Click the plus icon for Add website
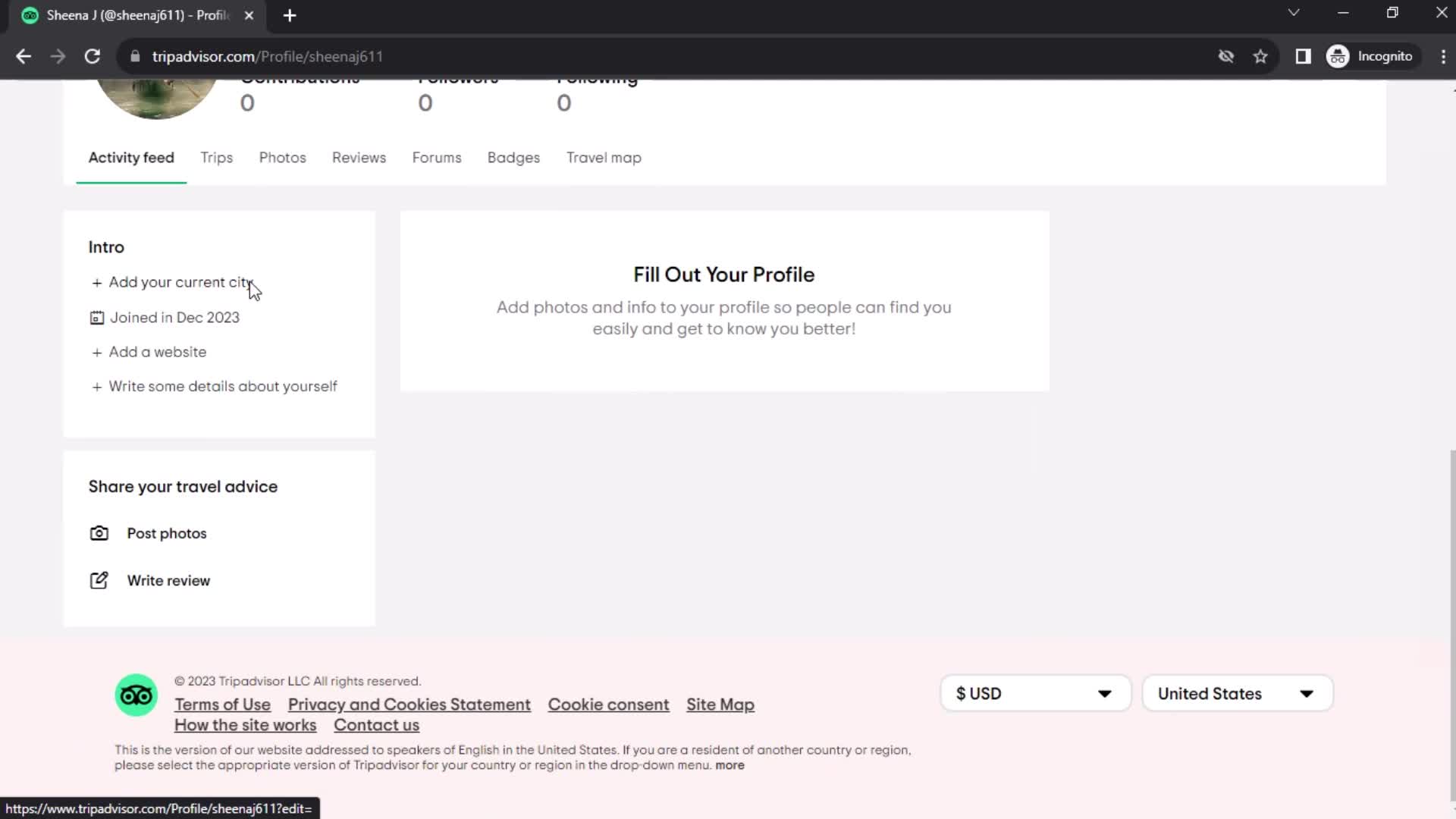This screenshot has height=819, width=1456. click(x=96, y=352)
